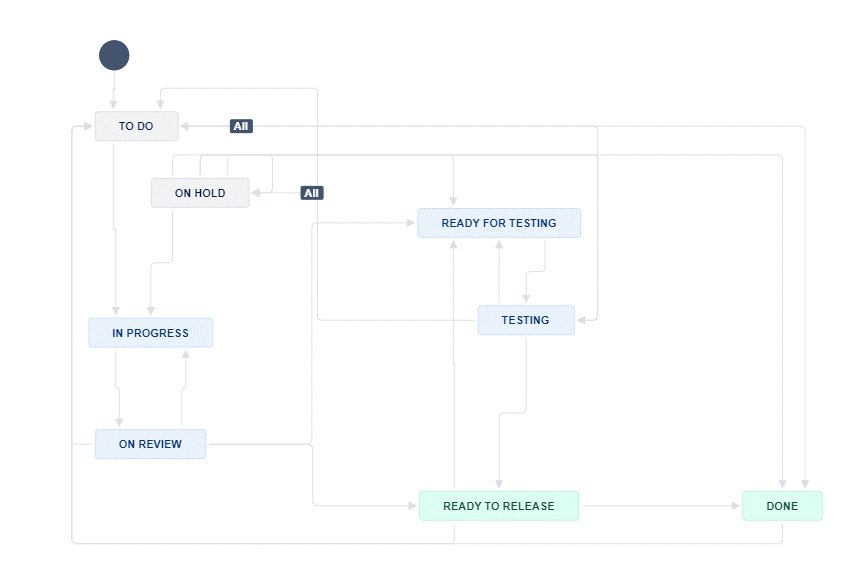Image resolution: width=861 pixels, height=586 pixels.
Task: Select the arrow from READY TO RELEASE to DONE
Action: [x=660, y=506]
